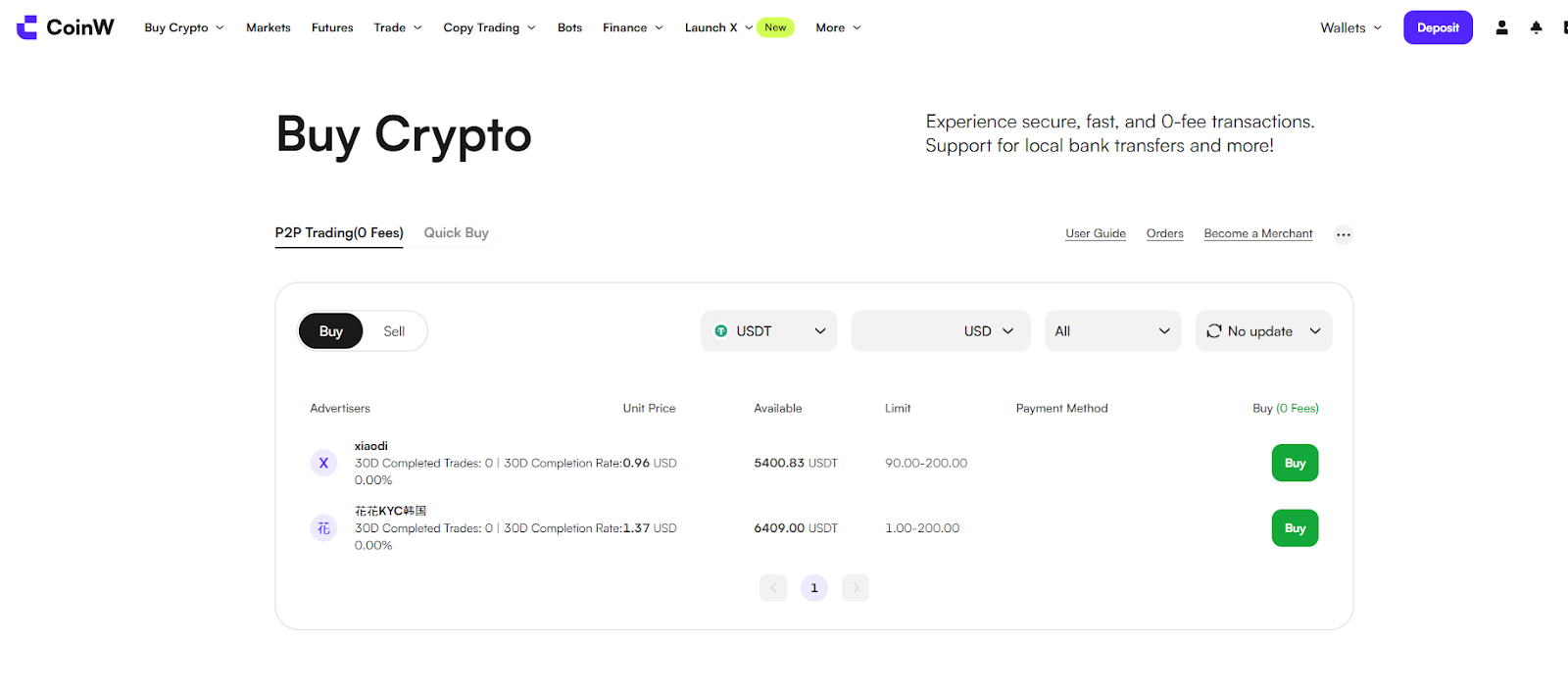Click the three-dots more options icon
This screenshot has width=1568, height=696.
pyautogui.click(x=1344, y=234)
